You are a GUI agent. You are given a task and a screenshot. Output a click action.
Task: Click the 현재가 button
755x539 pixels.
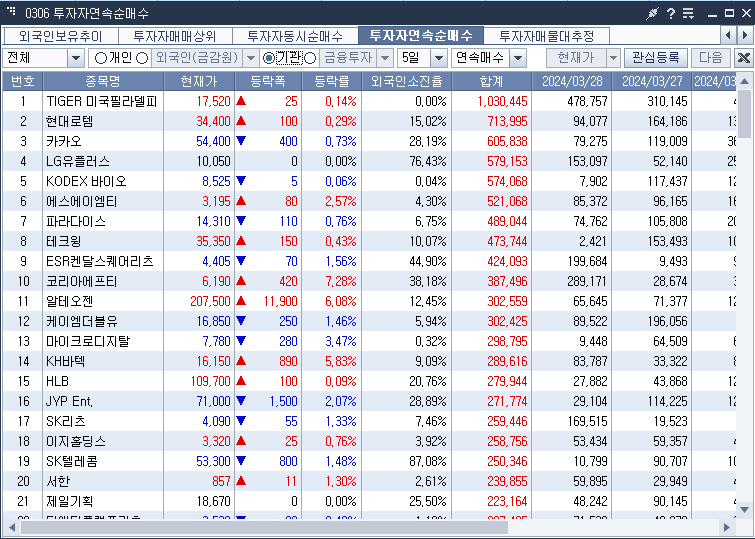point(576,58)
